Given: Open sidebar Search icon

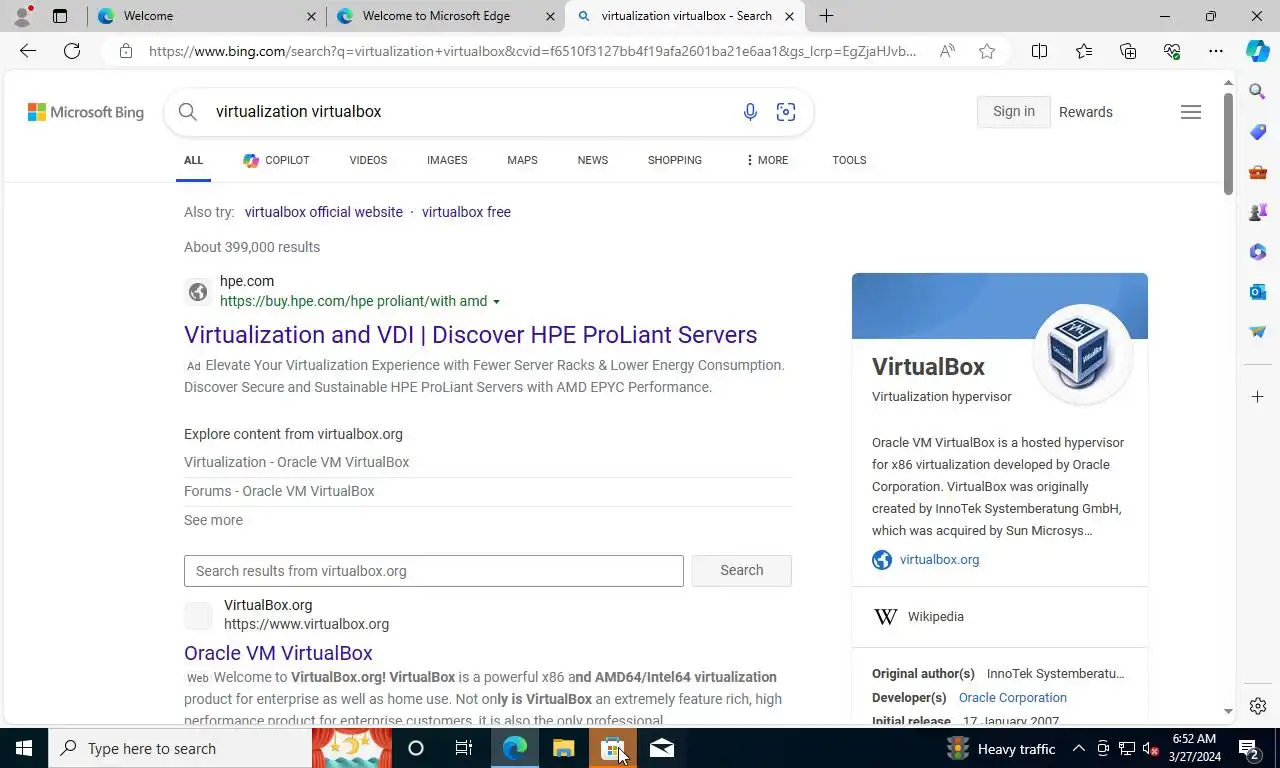Looking at the screenshot, I should point(1258,92).
